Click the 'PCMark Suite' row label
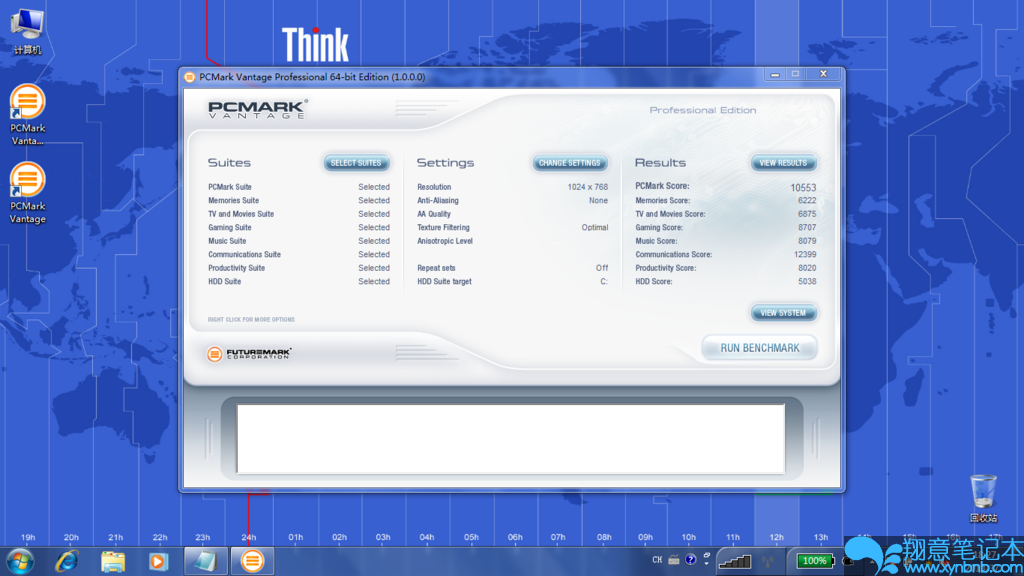1024x576 pixels. [230, 187]
